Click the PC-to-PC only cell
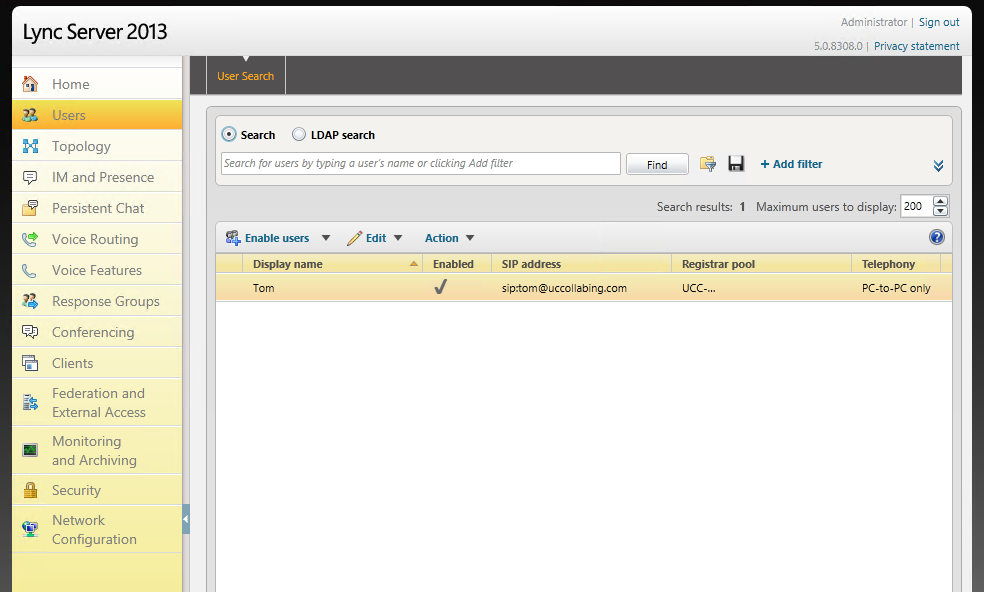Image resolution: width=984 pixels, height=602 pixels. [x=896, y=288]
